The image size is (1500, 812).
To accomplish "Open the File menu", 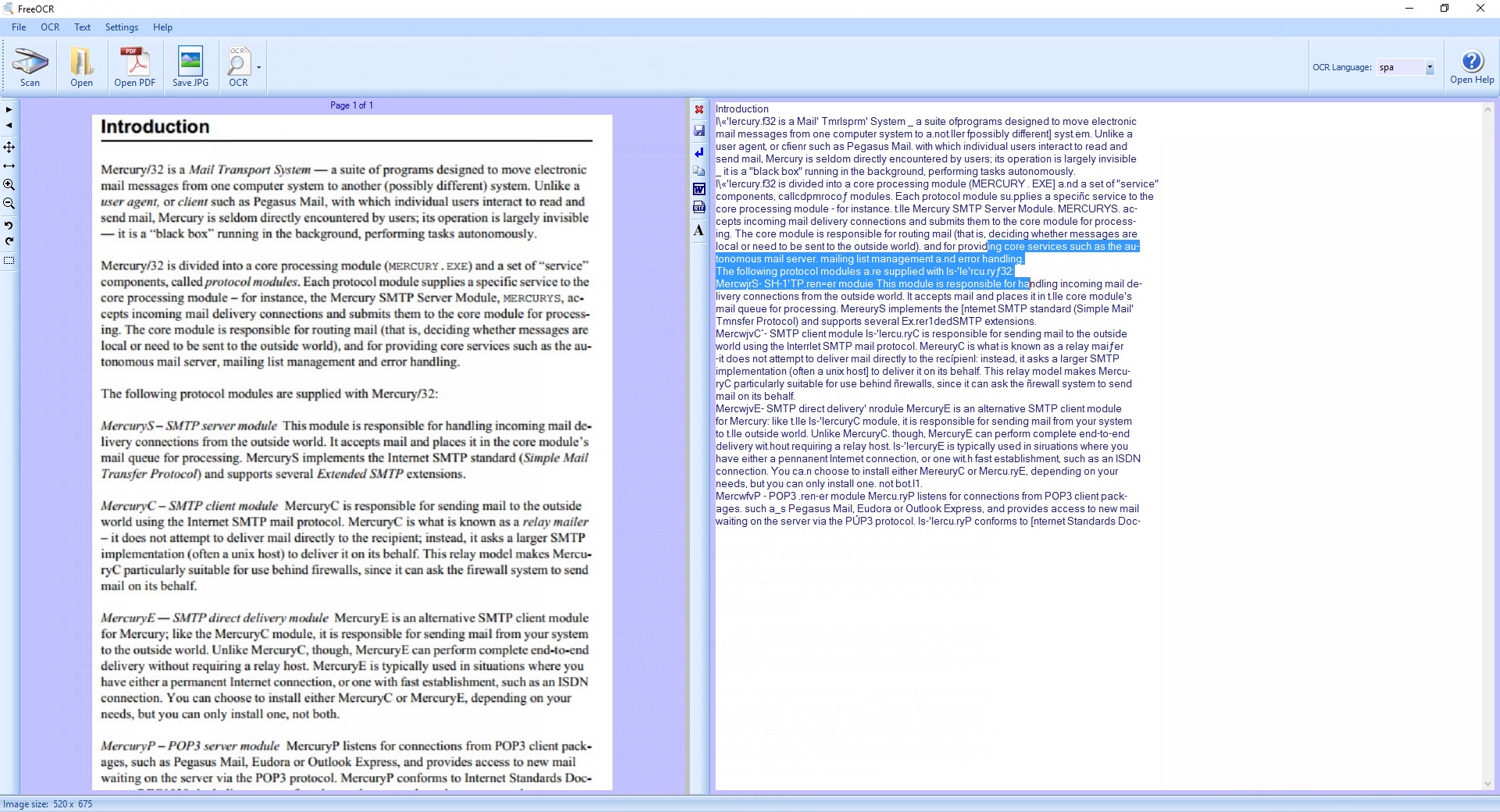I will pyautogui.click(x=19, y=27).
